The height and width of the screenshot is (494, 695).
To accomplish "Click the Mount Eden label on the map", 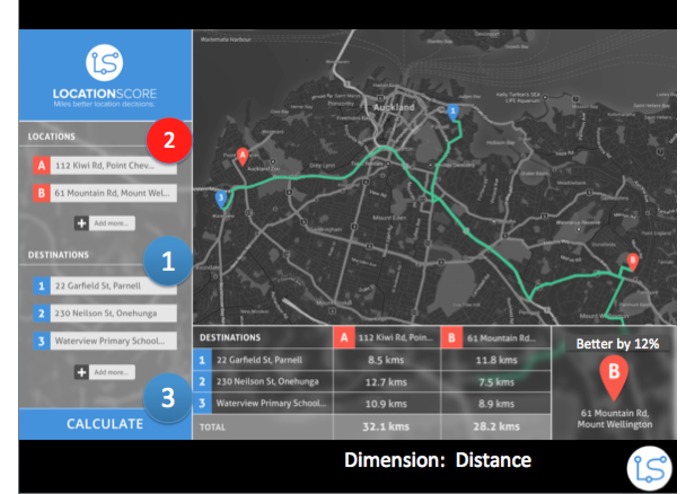I will coord(389,218).
